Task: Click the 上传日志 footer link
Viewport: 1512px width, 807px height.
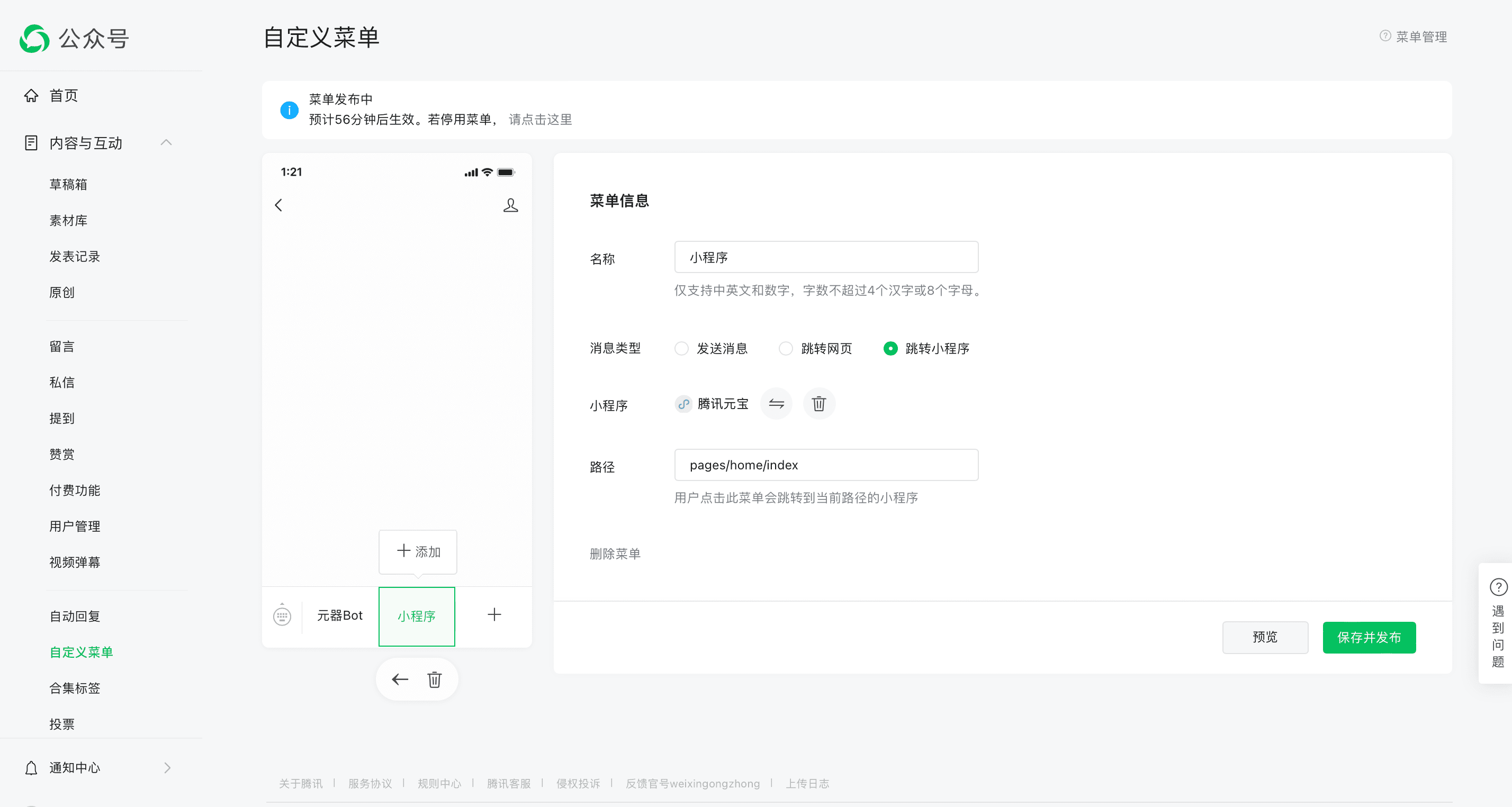Action: [808, 784]
